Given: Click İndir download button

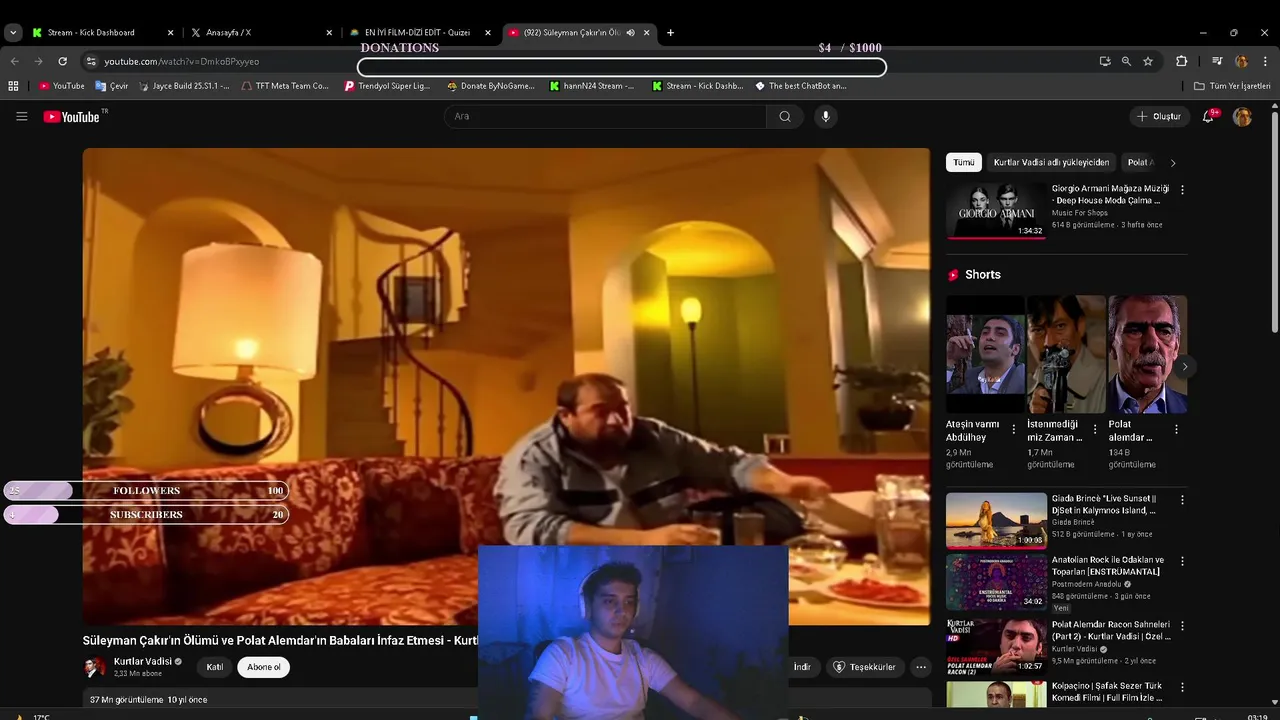Looking at the screenshot, I should pyautogui.click(x=802, y=667).
